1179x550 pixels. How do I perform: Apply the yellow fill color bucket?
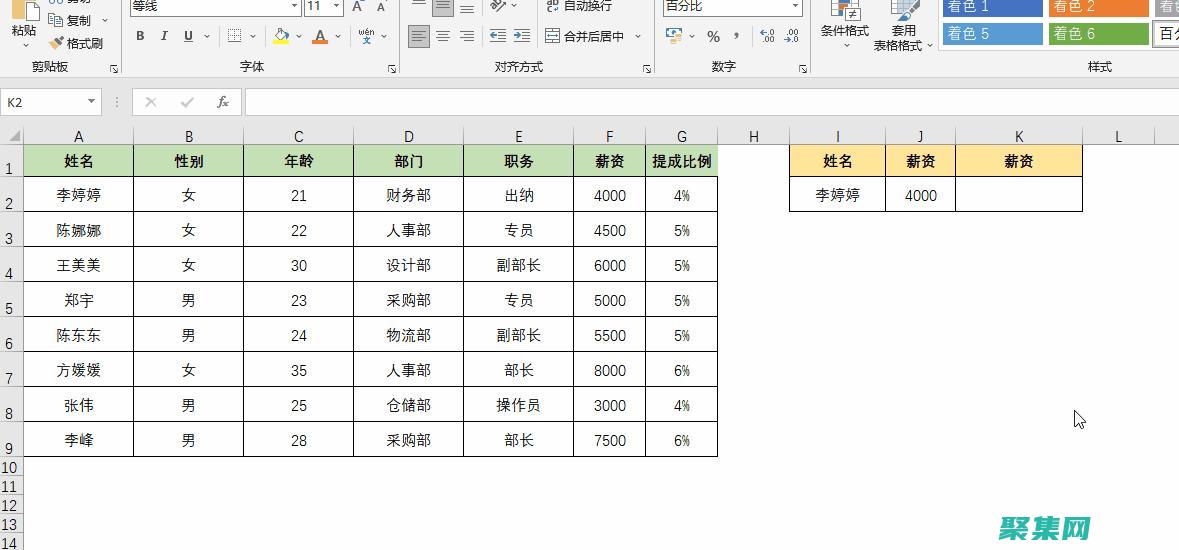[281, 36]
